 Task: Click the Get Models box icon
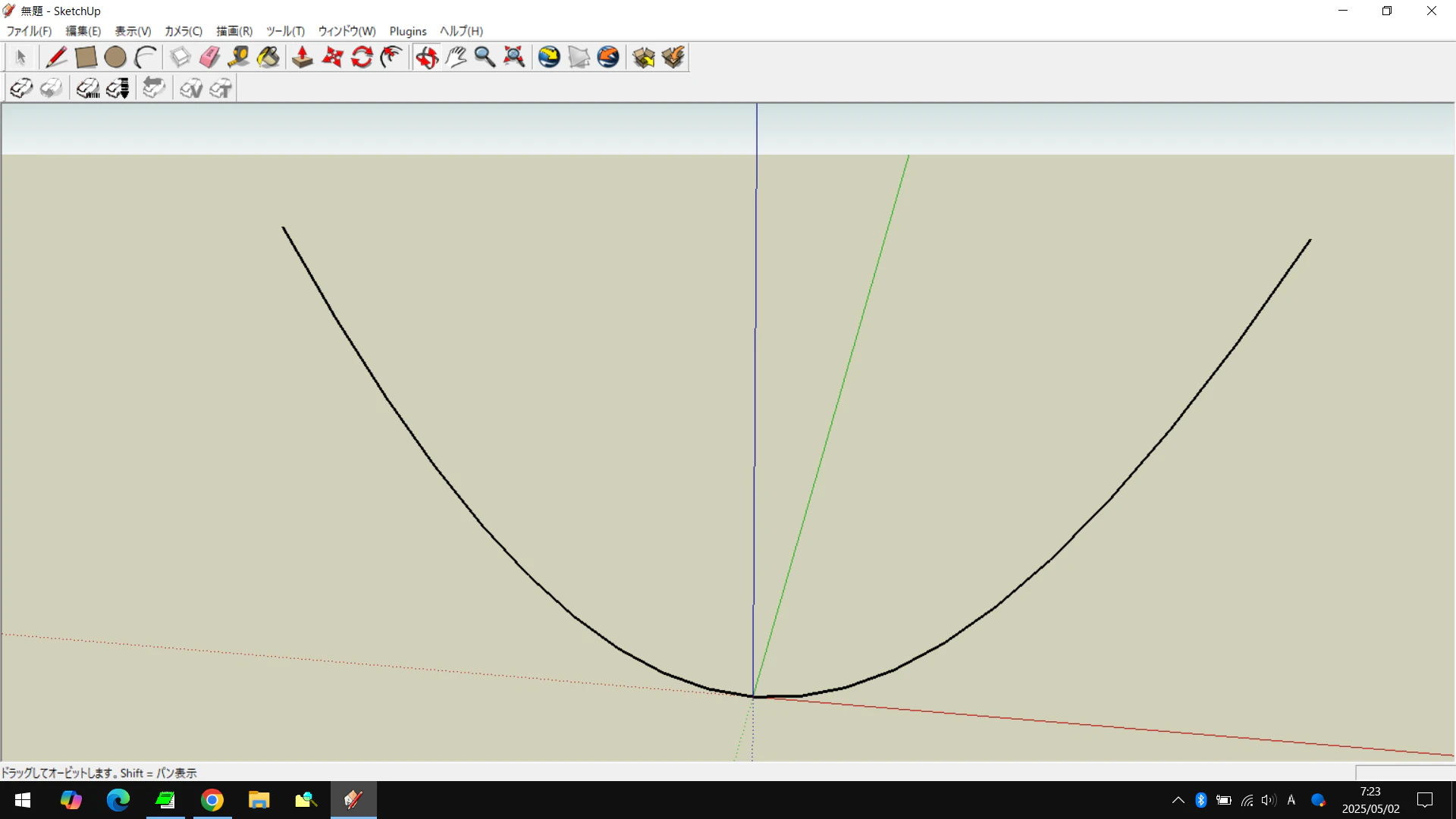click(643, 57)
